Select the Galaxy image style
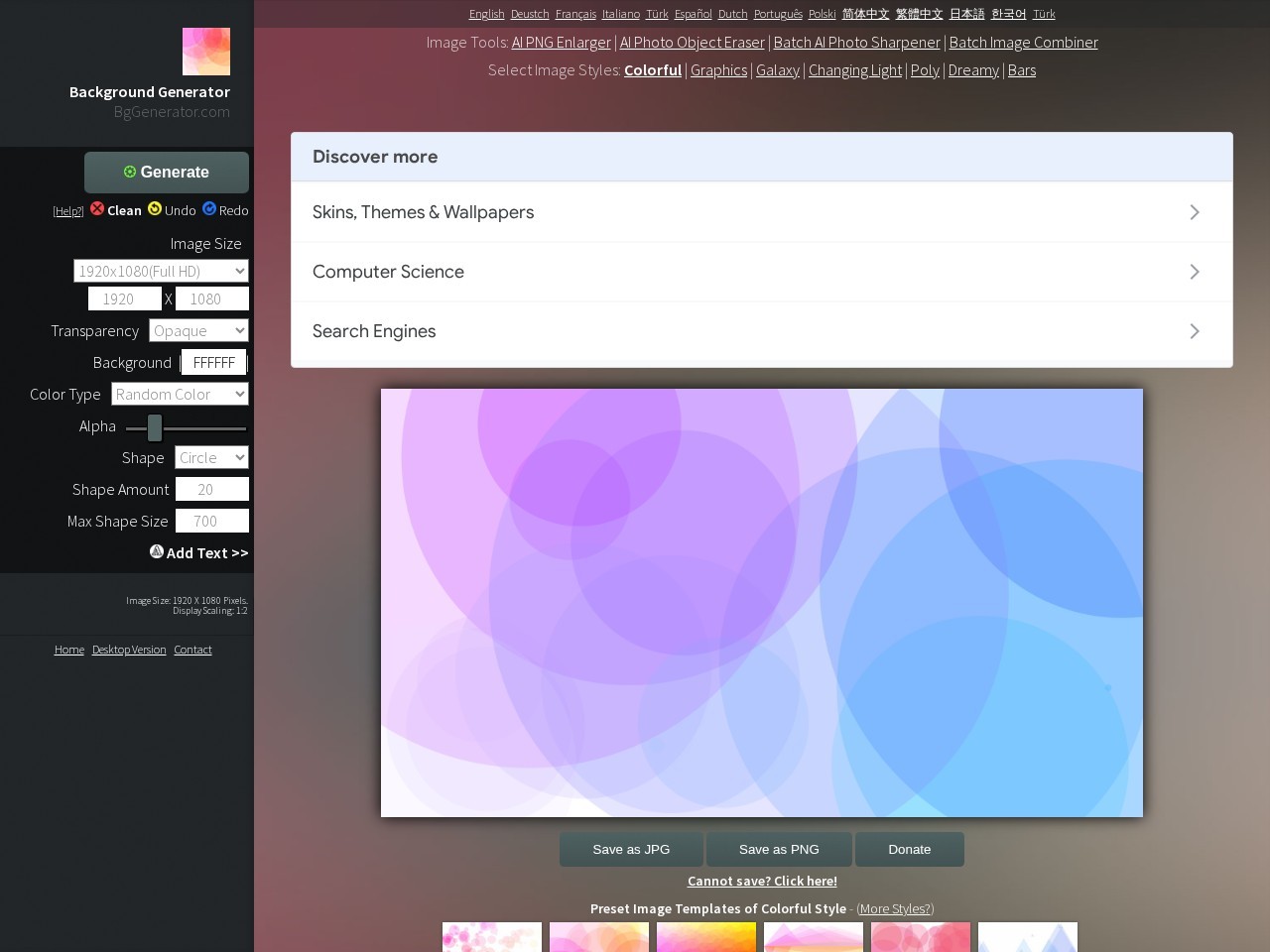The height and width of the screenshot is (952, 1270). [x=778, y=69]
